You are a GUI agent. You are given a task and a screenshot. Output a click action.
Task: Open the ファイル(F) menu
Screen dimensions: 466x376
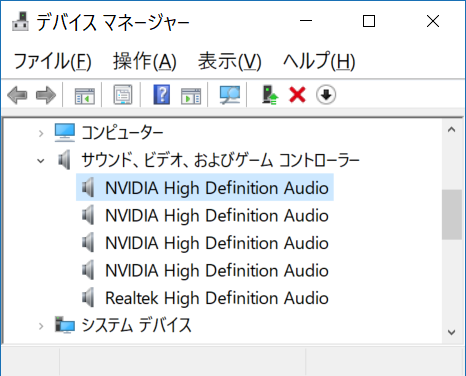pos(52,61)
